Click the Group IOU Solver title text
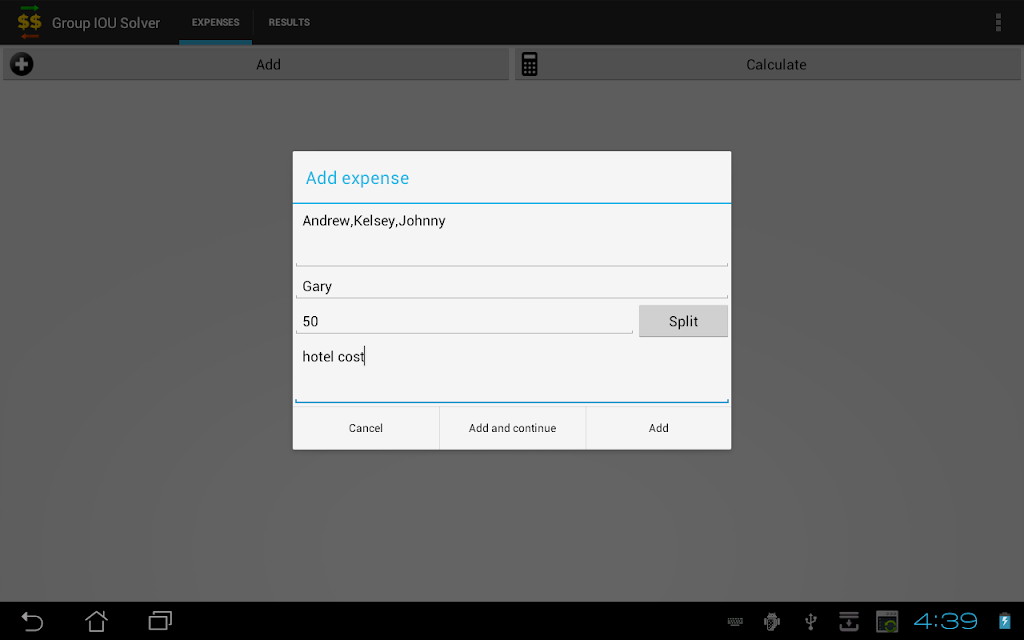 point(106,23)
